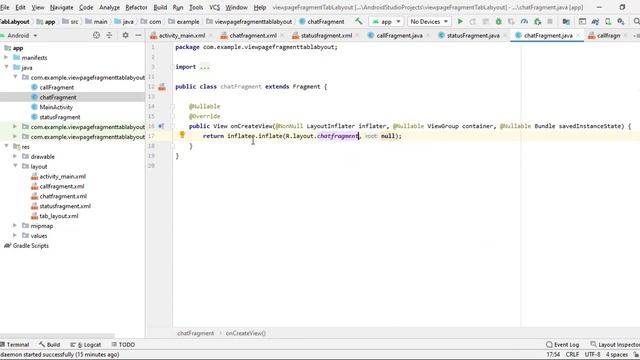
Task: Expand the manifests folder
Action: (x=6, y=58)
